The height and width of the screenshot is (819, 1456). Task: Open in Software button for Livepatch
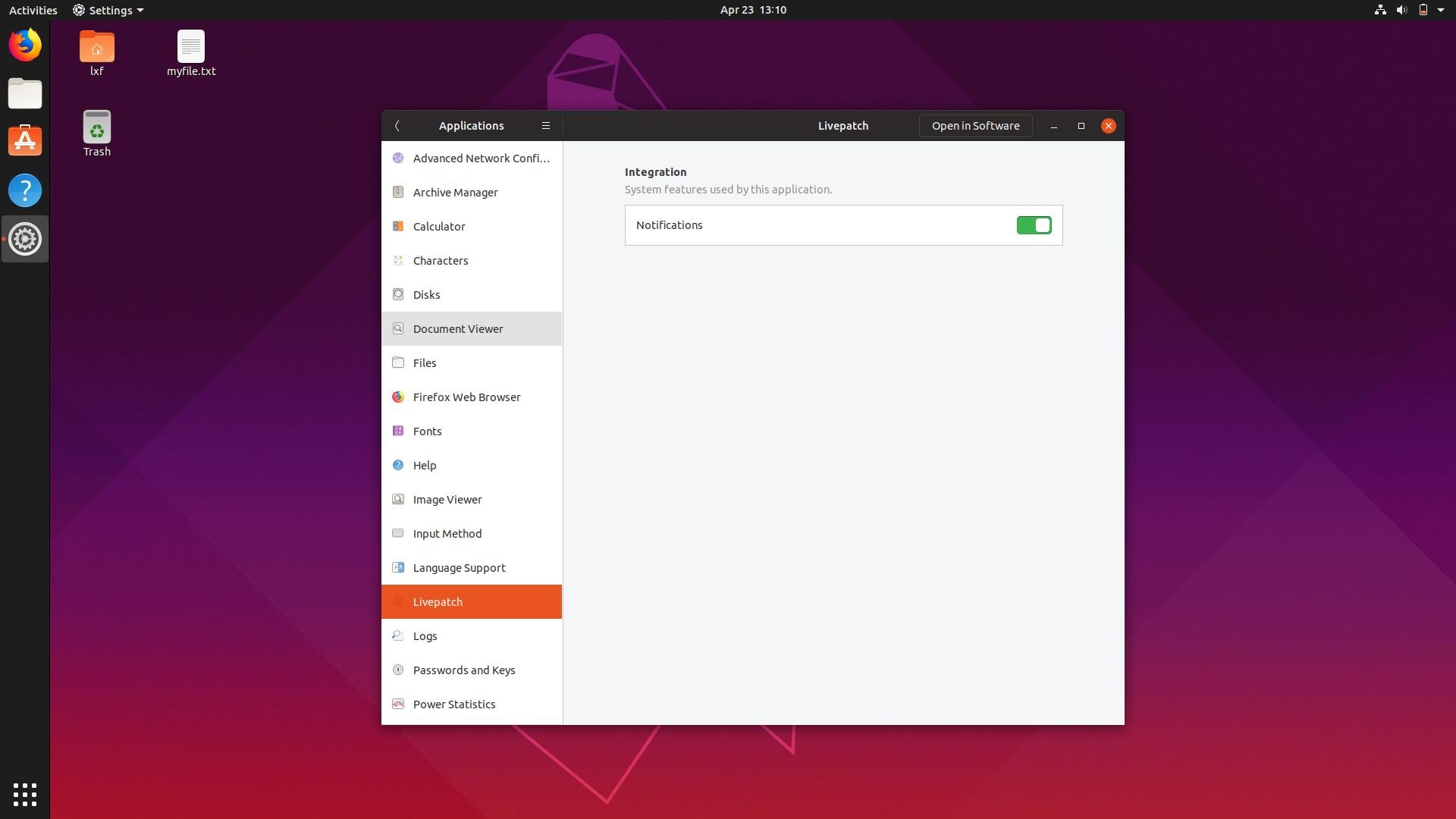click(x=975, y=125)
